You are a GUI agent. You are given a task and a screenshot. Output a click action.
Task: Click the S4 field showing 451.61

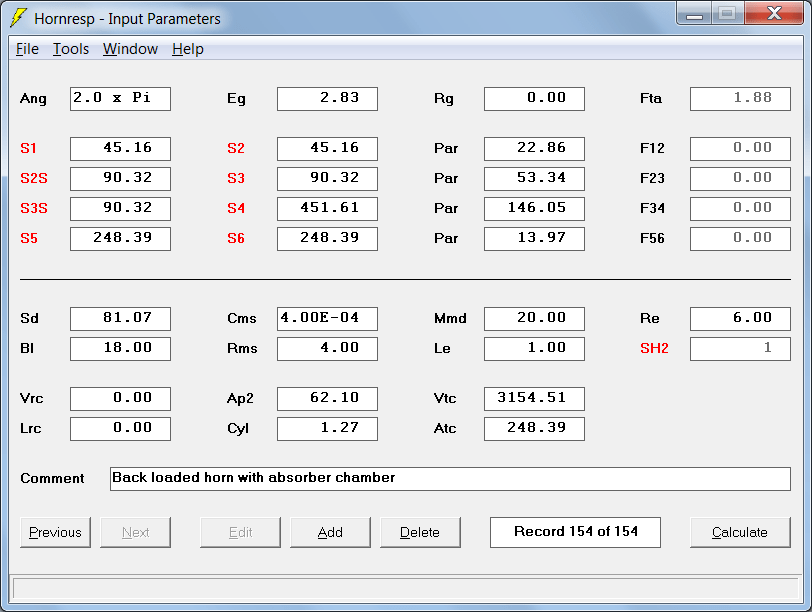pos(327,209)
